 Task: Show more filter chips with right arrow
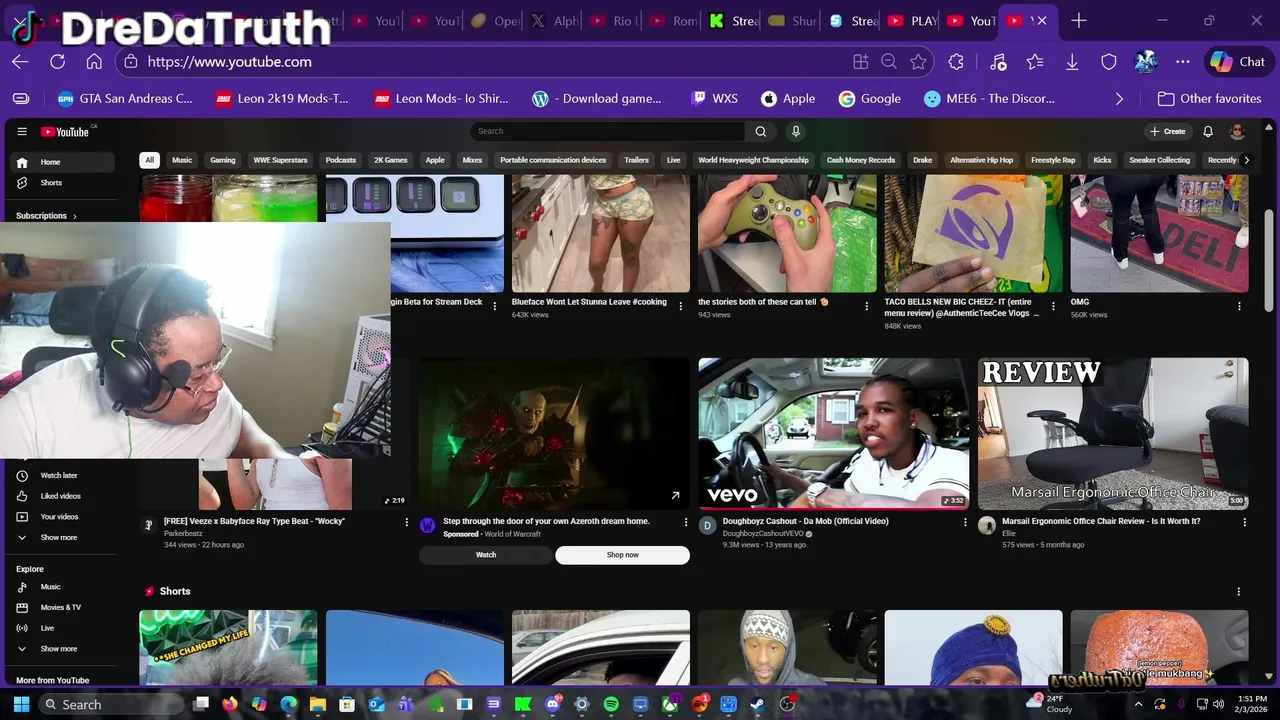(1246, 160)
